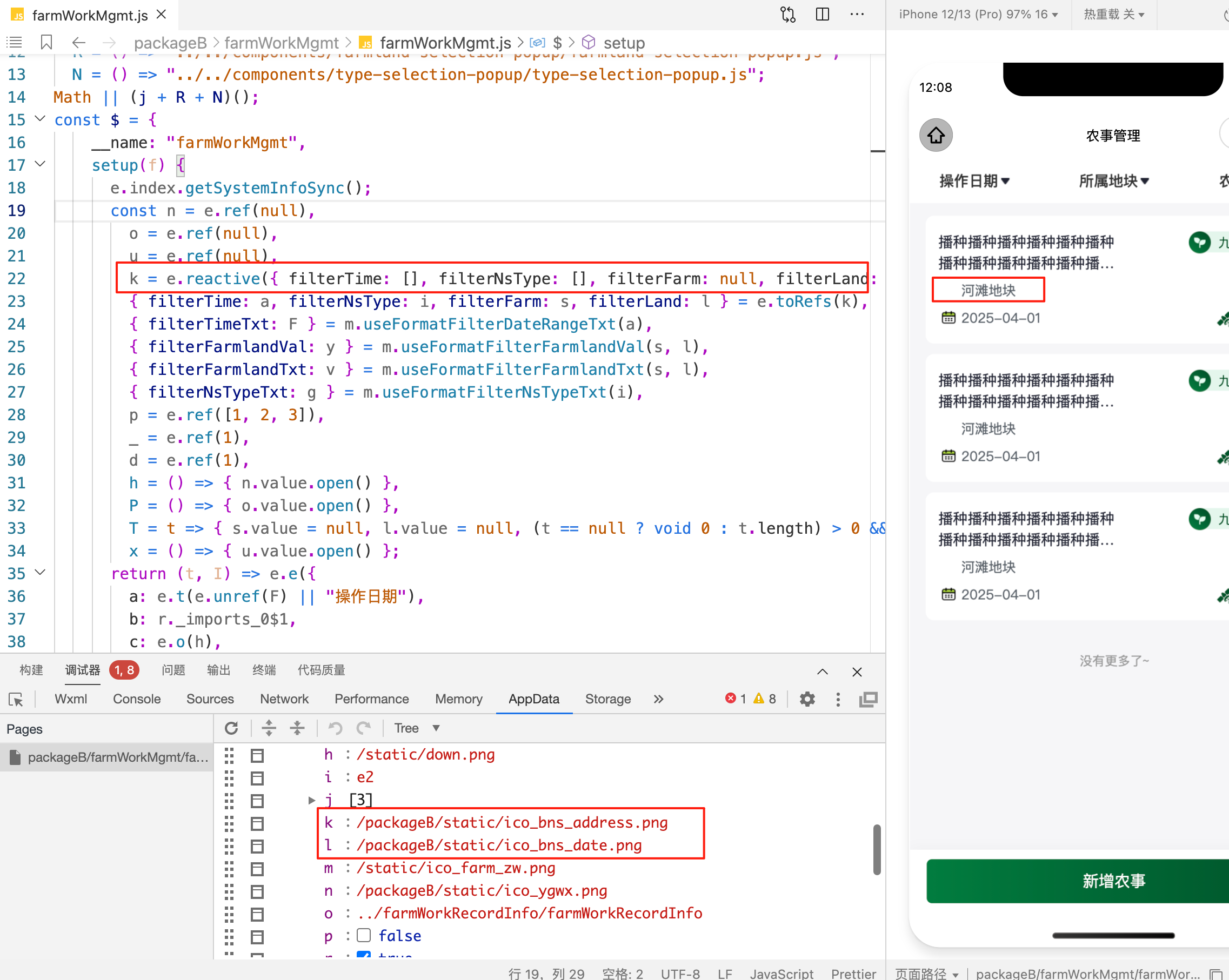Click the 新增农事 button
1229x980 pixels.
click(1113, 881)
